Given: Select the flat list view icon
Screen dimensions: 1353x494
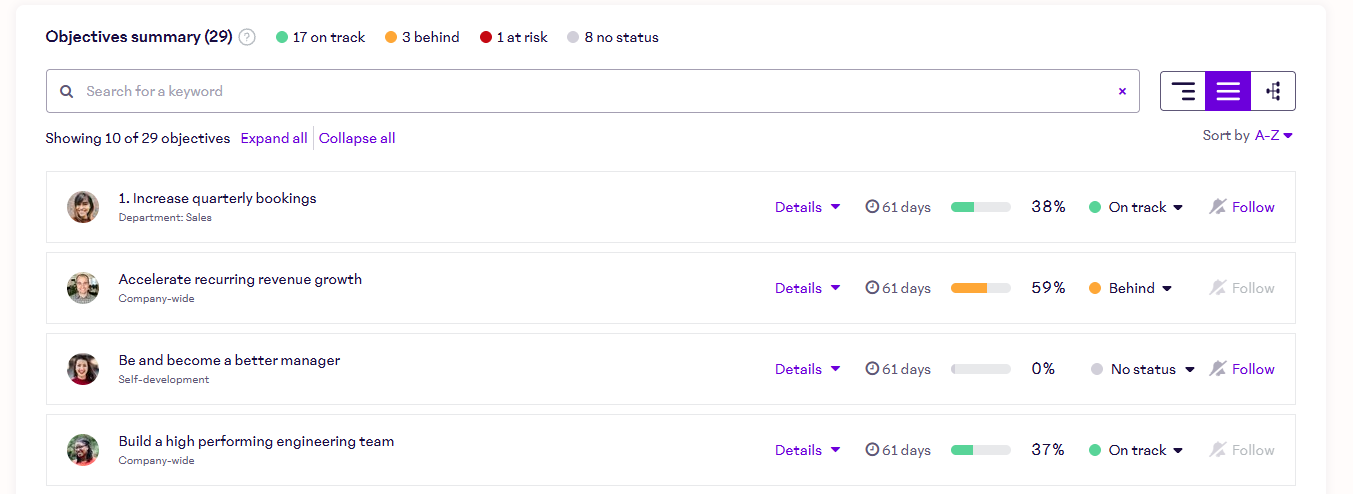Looking at the screenshot, I should click(x=1228, y=91).
